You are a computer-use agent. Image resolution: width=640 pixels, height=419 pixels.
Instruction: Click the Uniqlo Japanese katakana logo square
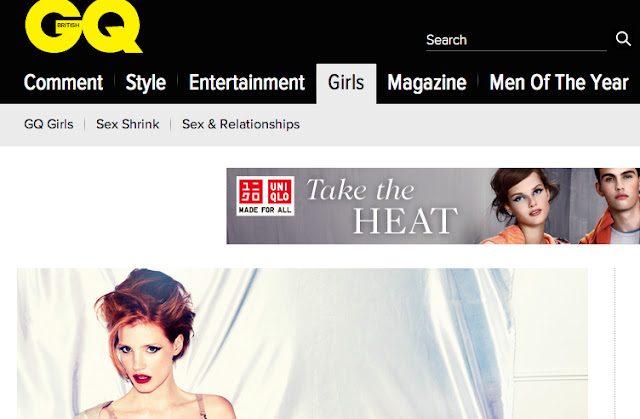pos(251,191)
